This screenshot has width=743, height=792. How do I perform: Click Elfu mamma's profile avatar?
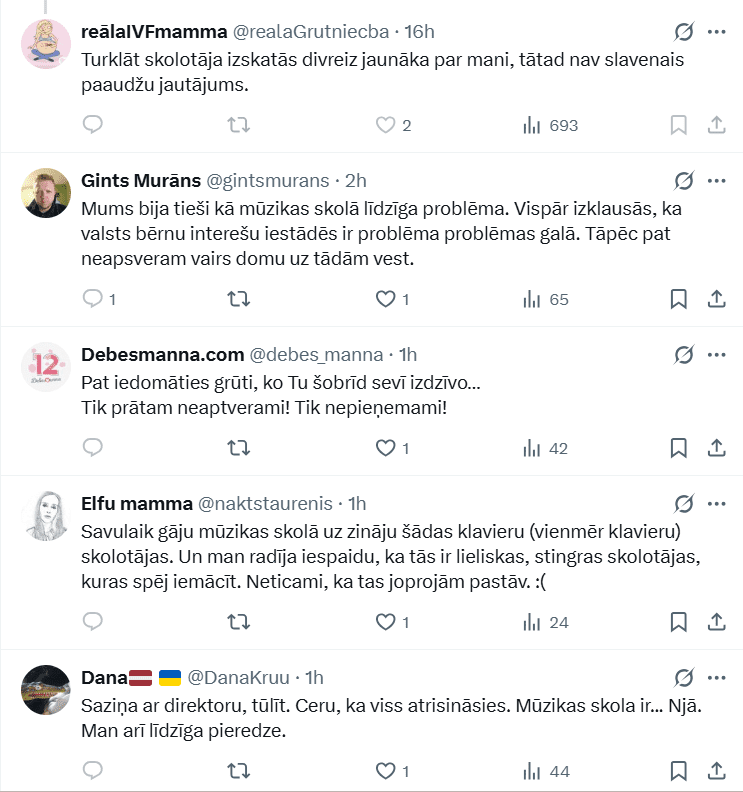click(46, 517)
